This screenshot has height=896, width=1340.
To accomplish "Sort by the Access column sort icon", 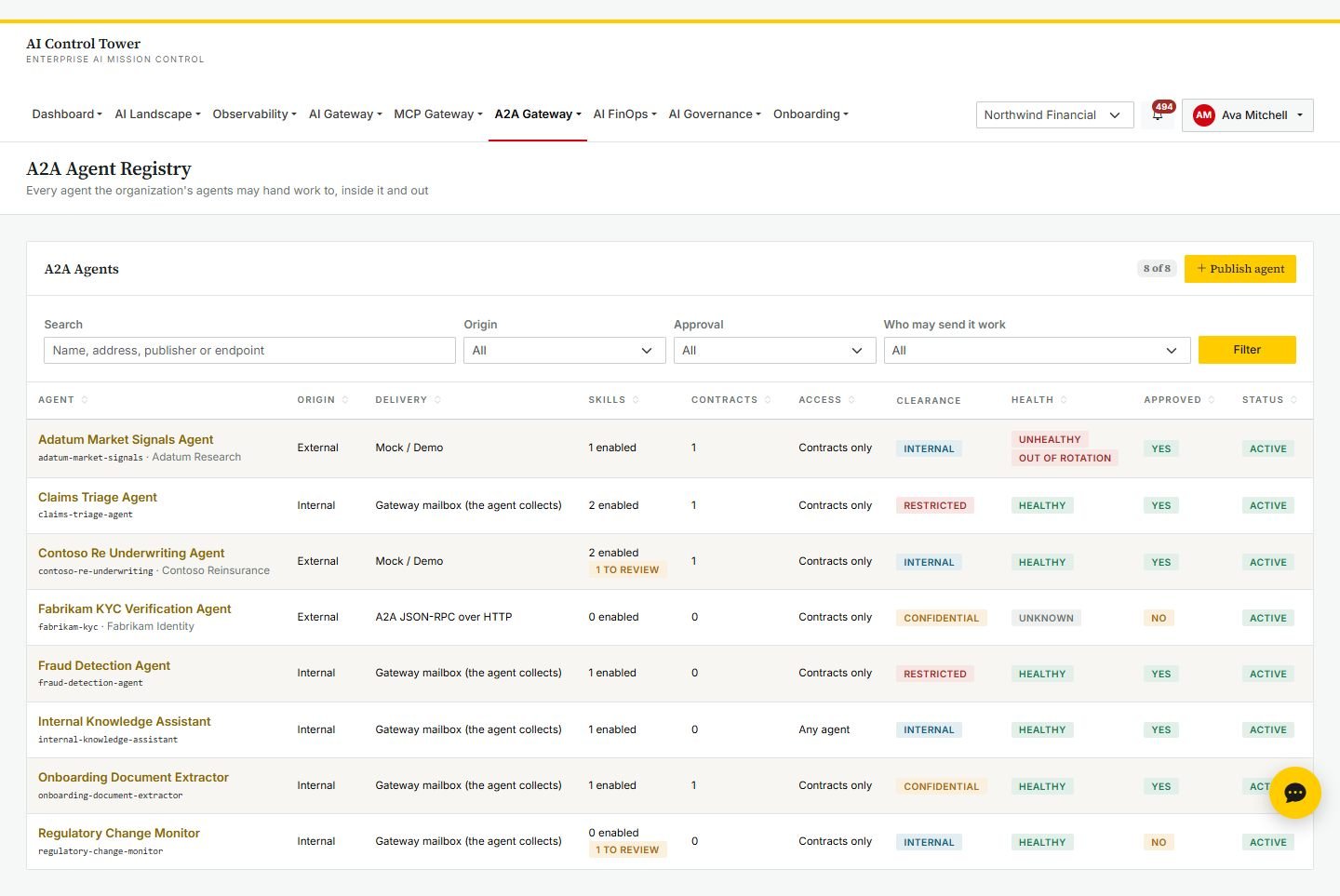I will coord(851,400).
